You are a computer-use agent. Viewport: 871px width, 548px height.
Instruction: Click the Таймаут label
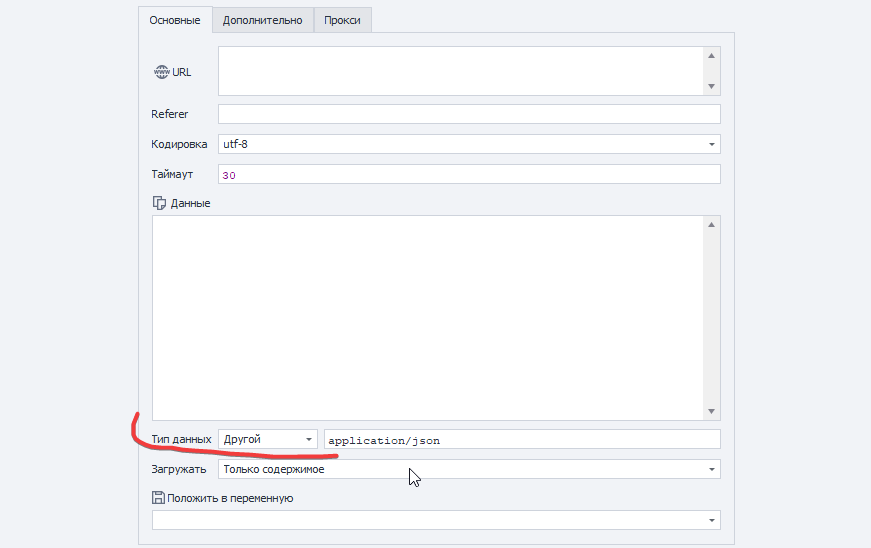(172, 174)
